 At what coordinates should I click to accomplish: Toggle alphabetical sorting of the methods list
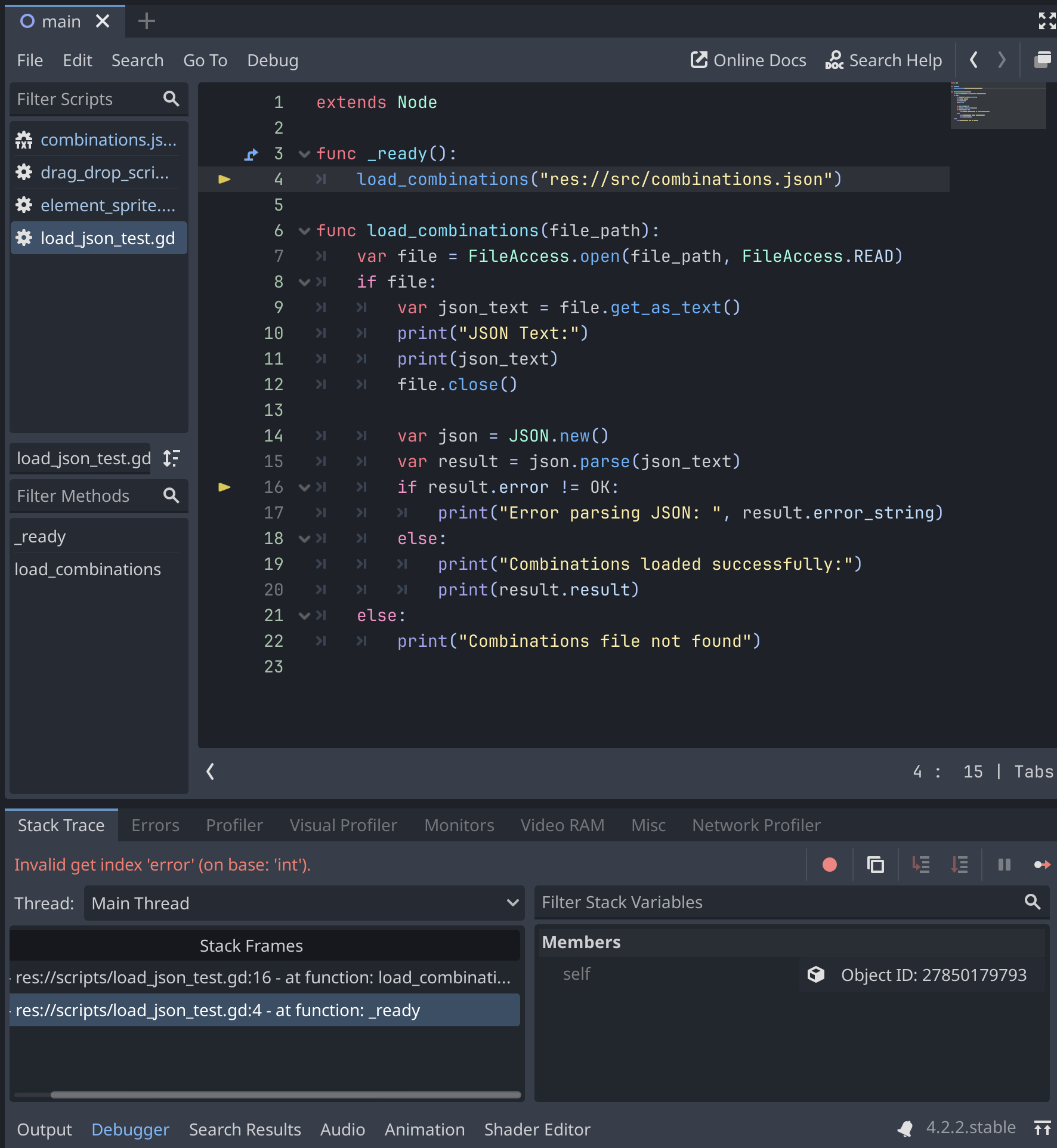pyautogui.click(x=172, y=458)
